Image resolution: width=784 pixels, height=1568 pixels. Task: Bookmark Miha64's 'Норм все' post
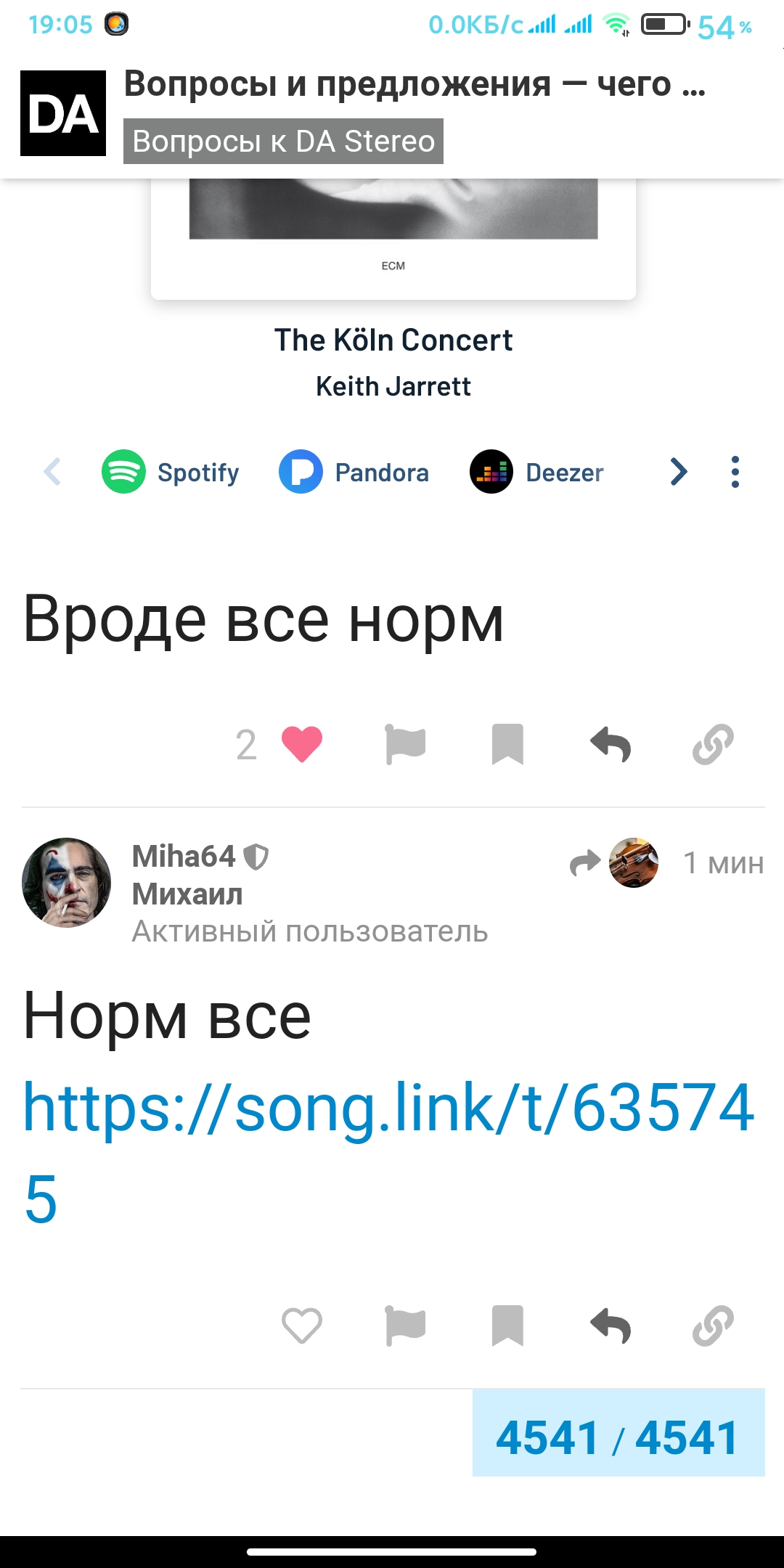pos(507,1326)
